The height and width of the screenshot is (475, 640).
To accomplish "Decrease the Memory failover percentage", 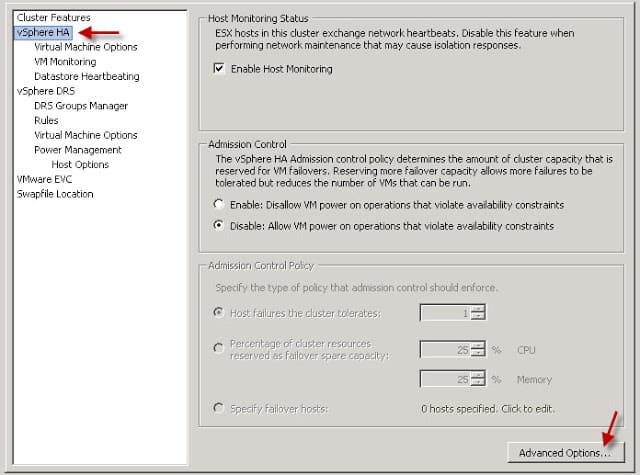I will pos(478,383).
